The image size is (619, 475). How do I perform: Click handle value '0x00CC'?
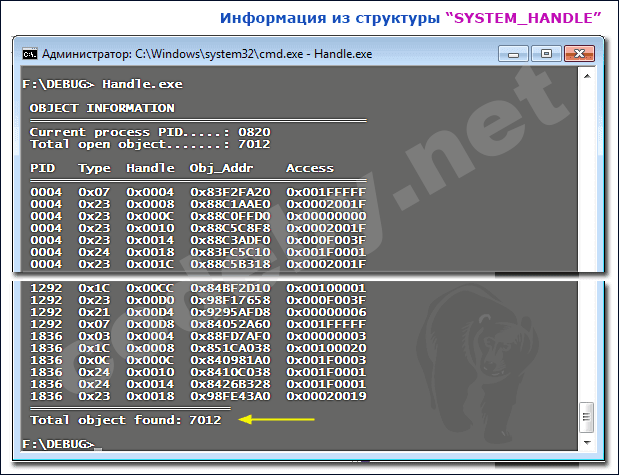pos(150,288)
